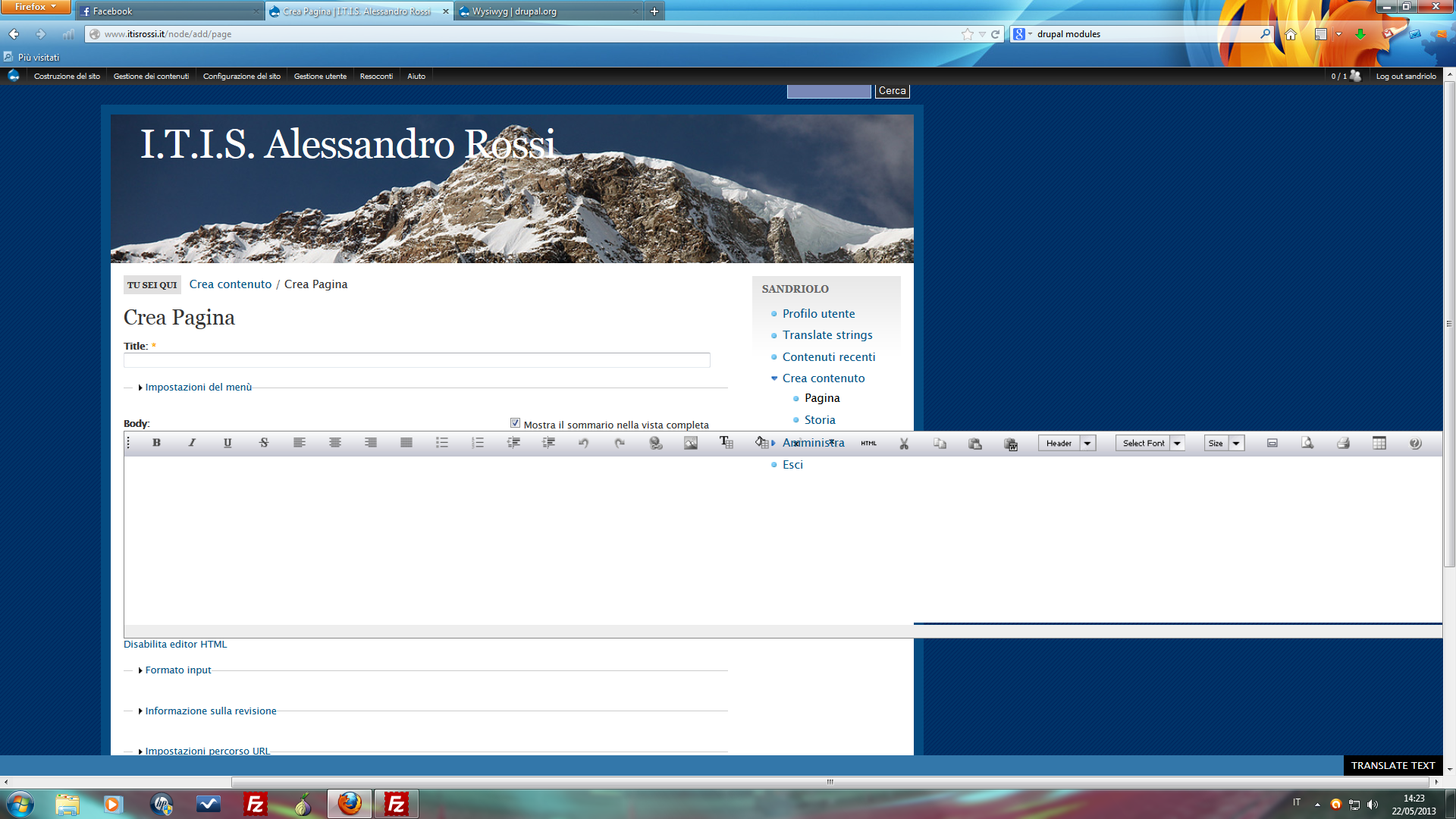Expand Impostazioni del menù section
The height and width of the screenshot is (819, 1456).
(x=198, y=387)
